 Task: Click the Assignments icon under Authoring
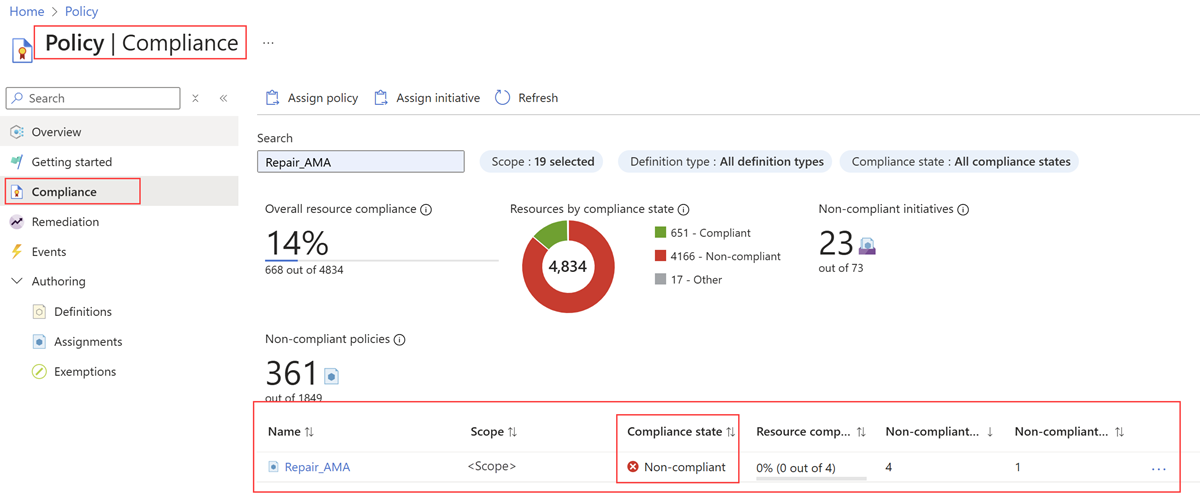tap(39, 342)
